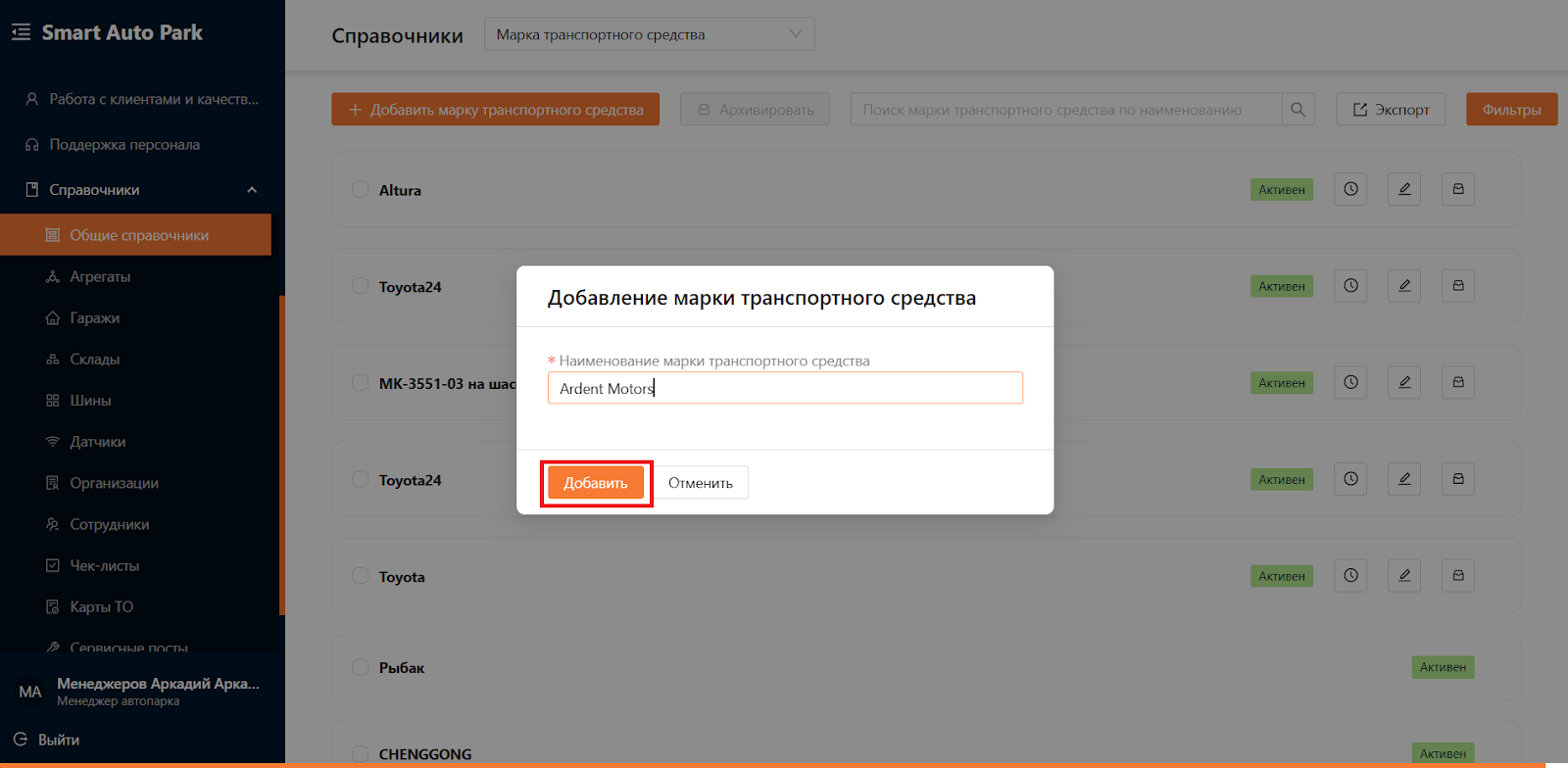Image resolution: width=1568 pixels, height=768 pixels.
Task: Click the orange Добавить button in dialog
Action: [x=596, y=483]
